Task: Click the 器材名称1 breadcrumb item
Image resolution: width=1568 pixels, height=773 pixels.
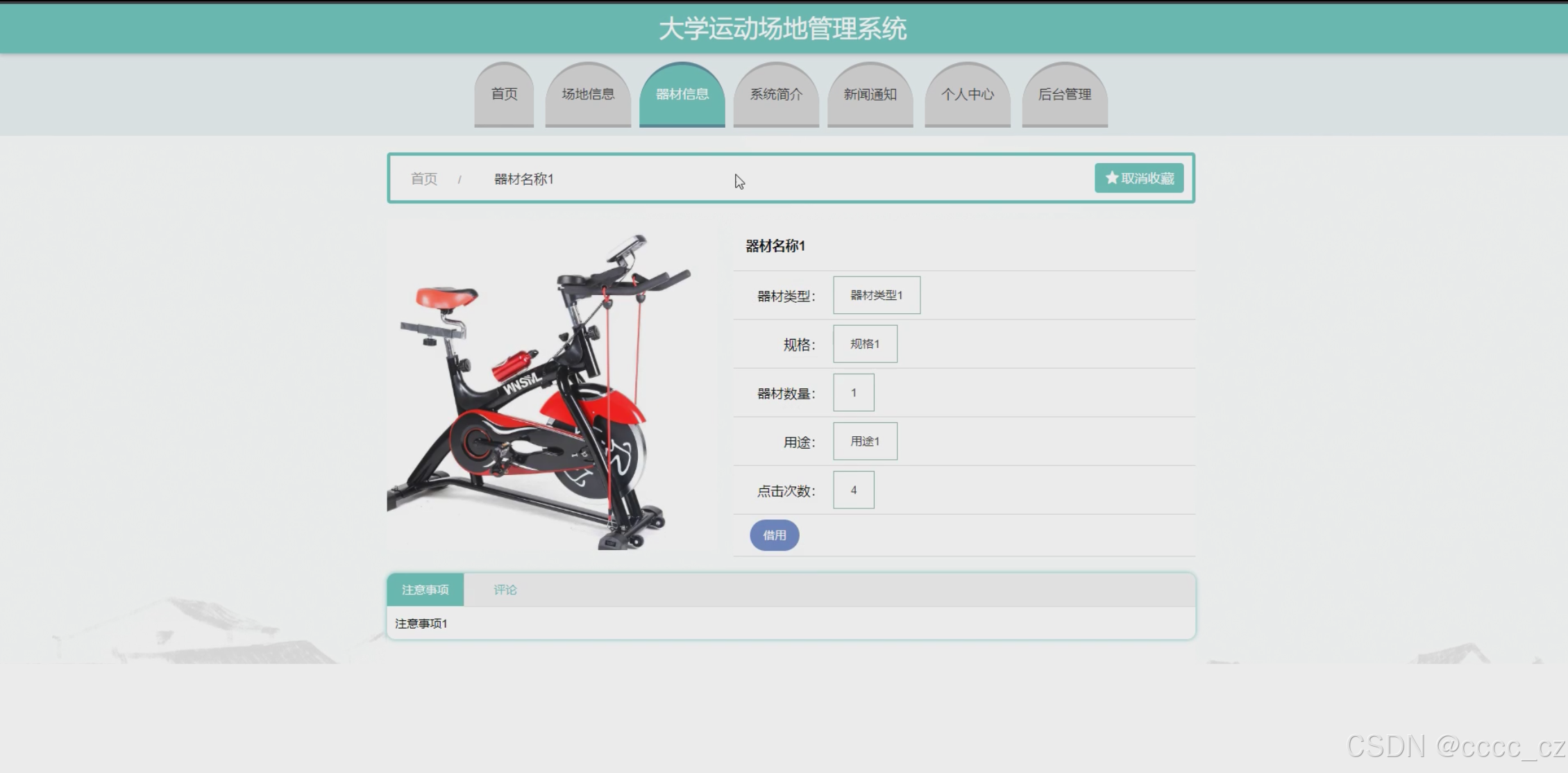Action: [523, 179]
